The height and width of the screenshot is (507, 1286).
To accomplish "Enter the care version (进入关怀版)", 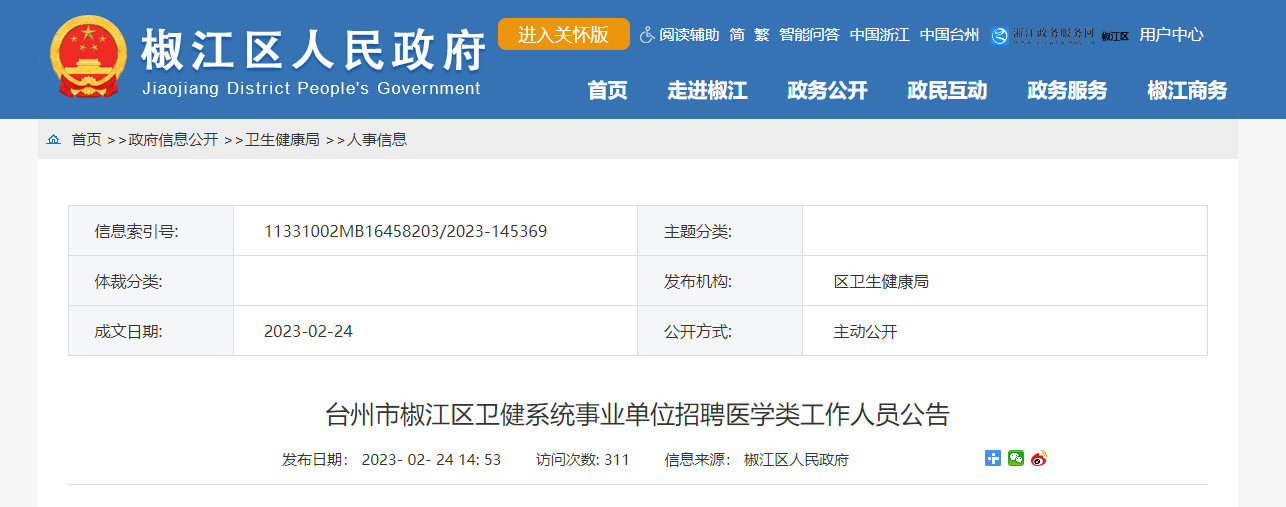I will point(563,34).
